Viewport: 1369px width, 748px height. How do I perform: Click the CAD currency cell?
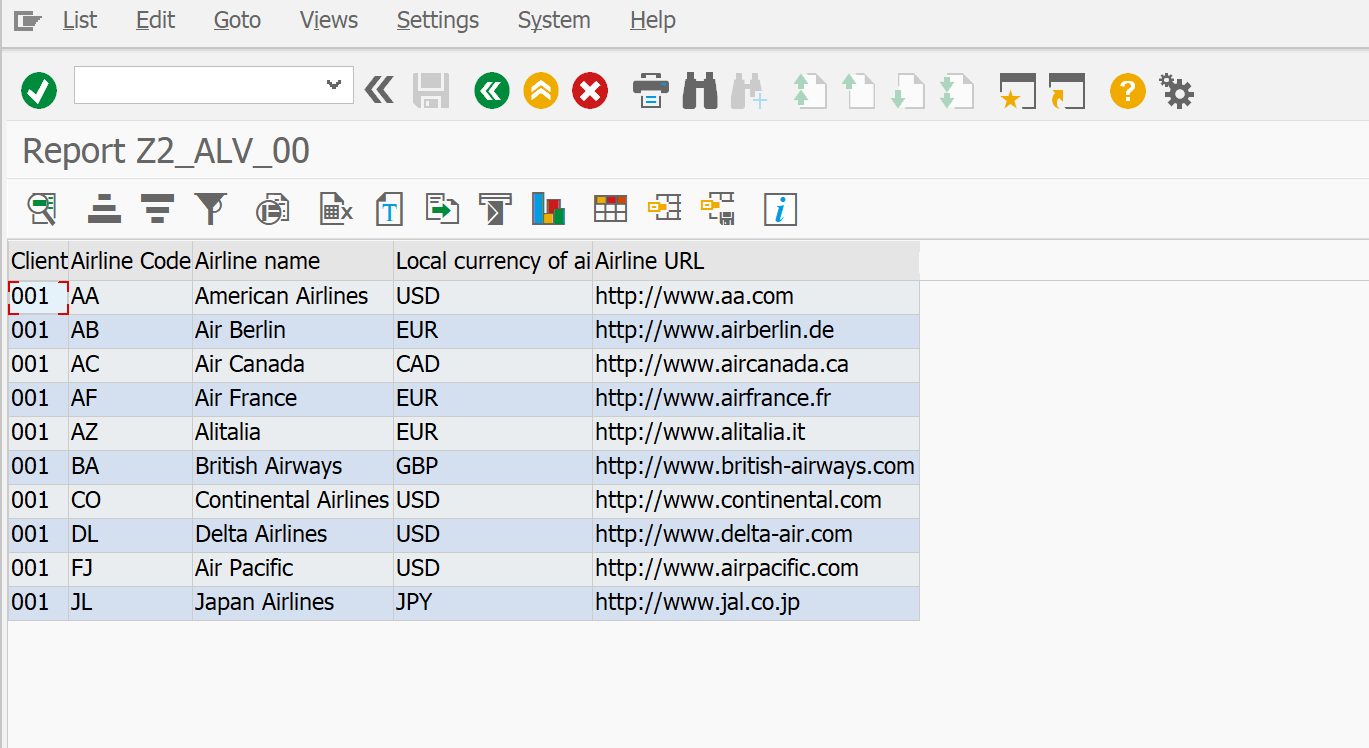point(493,365)
